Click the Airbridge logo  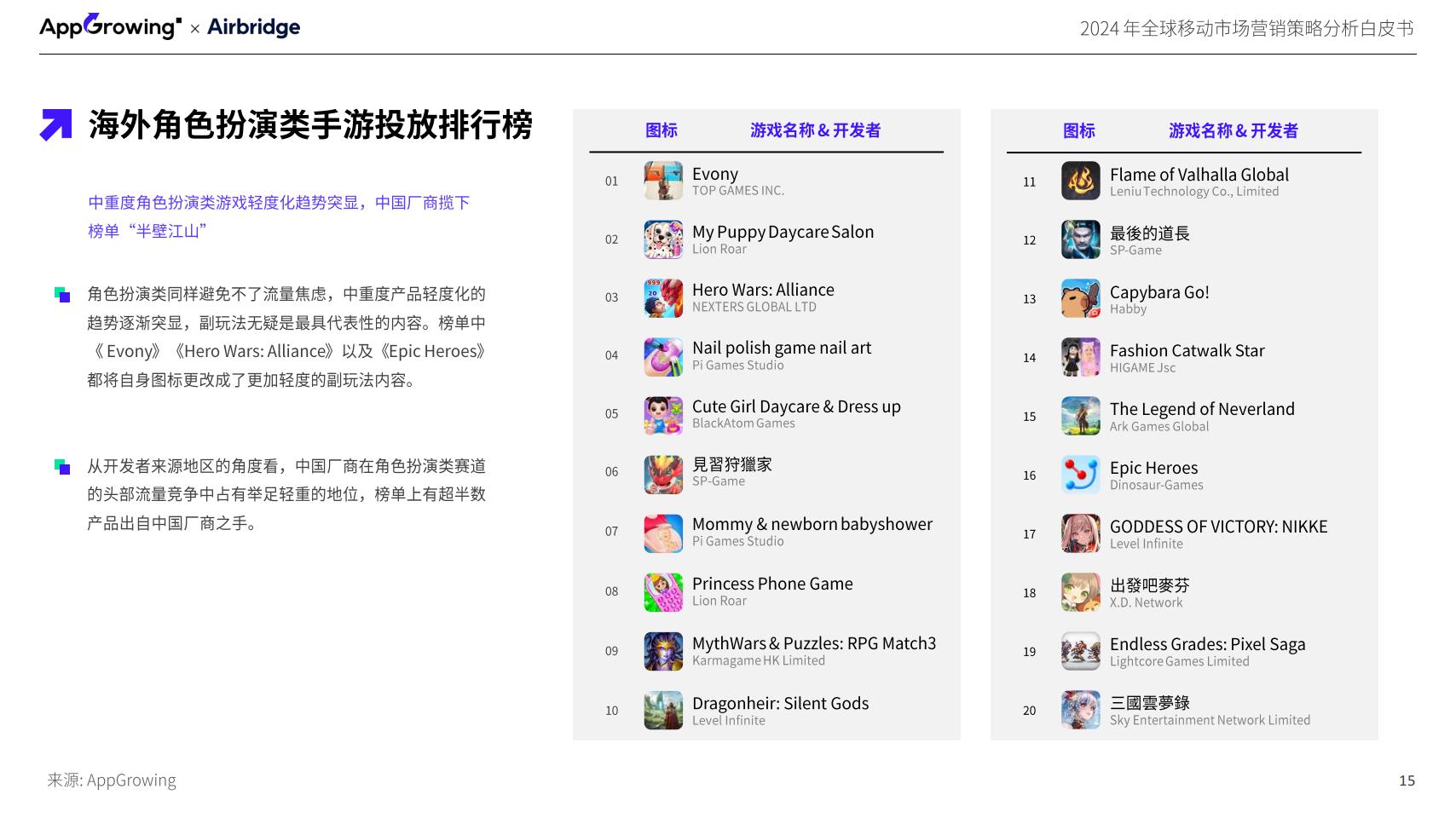[254, 27]
